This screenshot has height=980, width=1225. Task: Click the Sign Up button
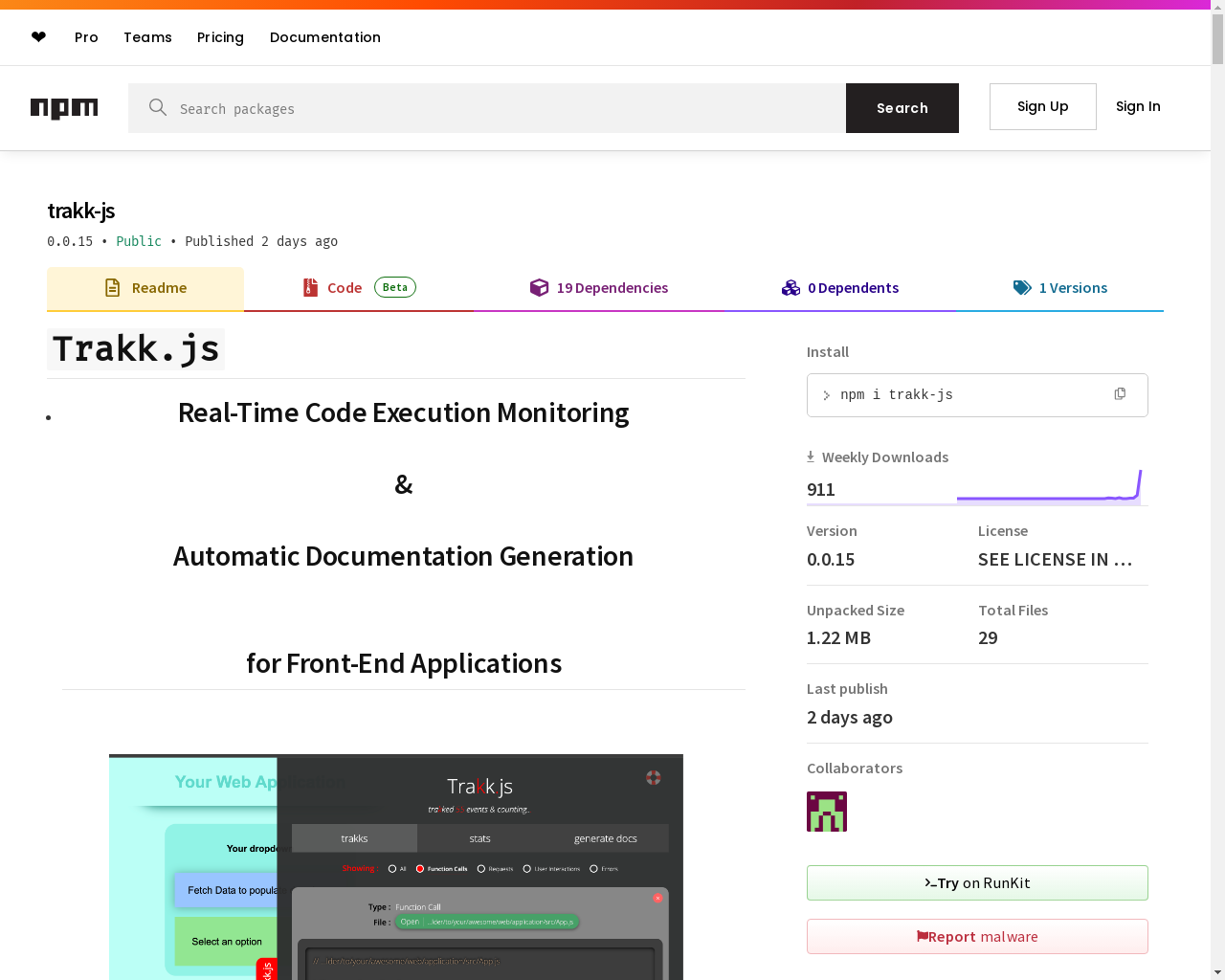[1043, 106]
